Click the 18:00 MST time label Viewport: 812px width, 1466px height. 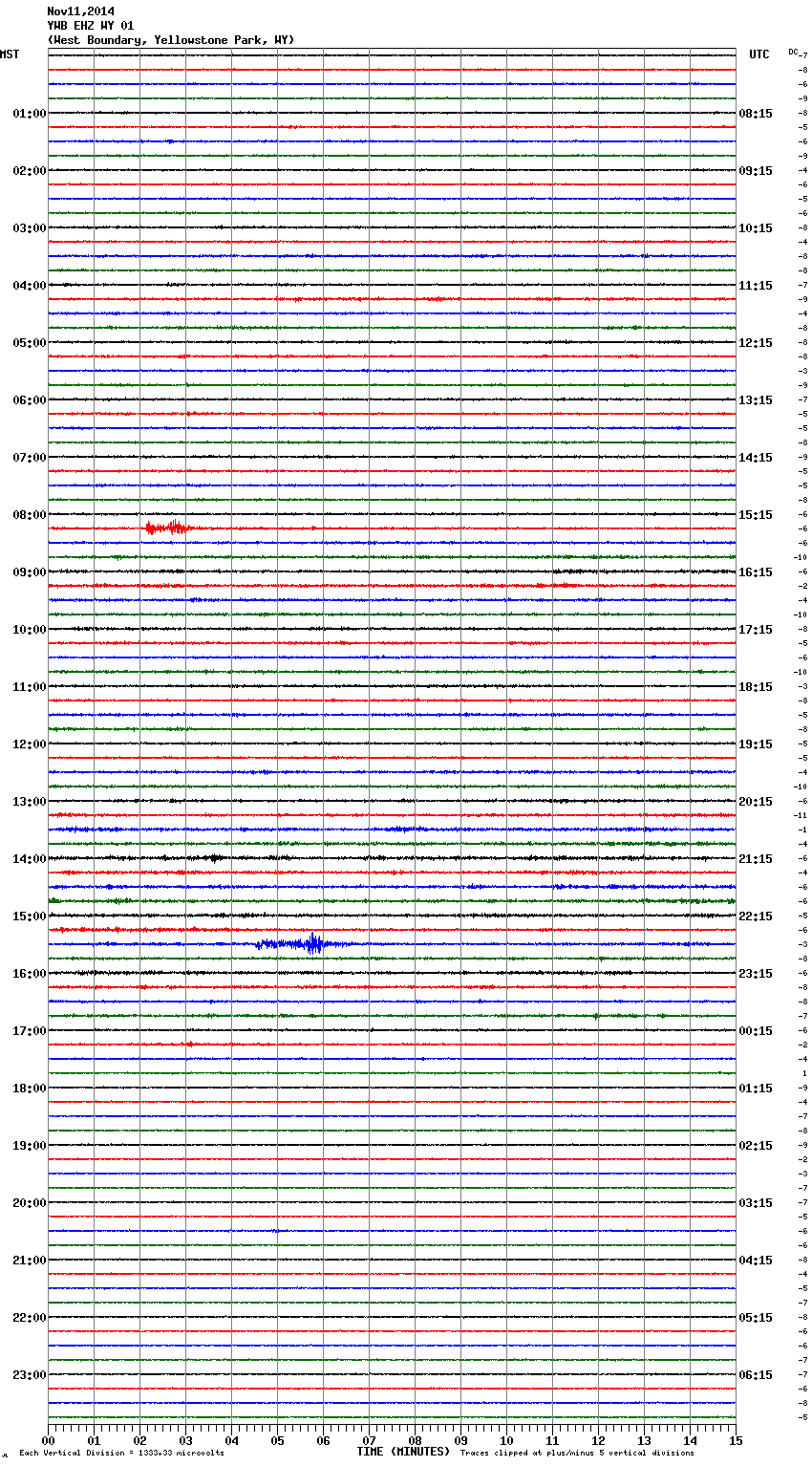(30, 1089)
